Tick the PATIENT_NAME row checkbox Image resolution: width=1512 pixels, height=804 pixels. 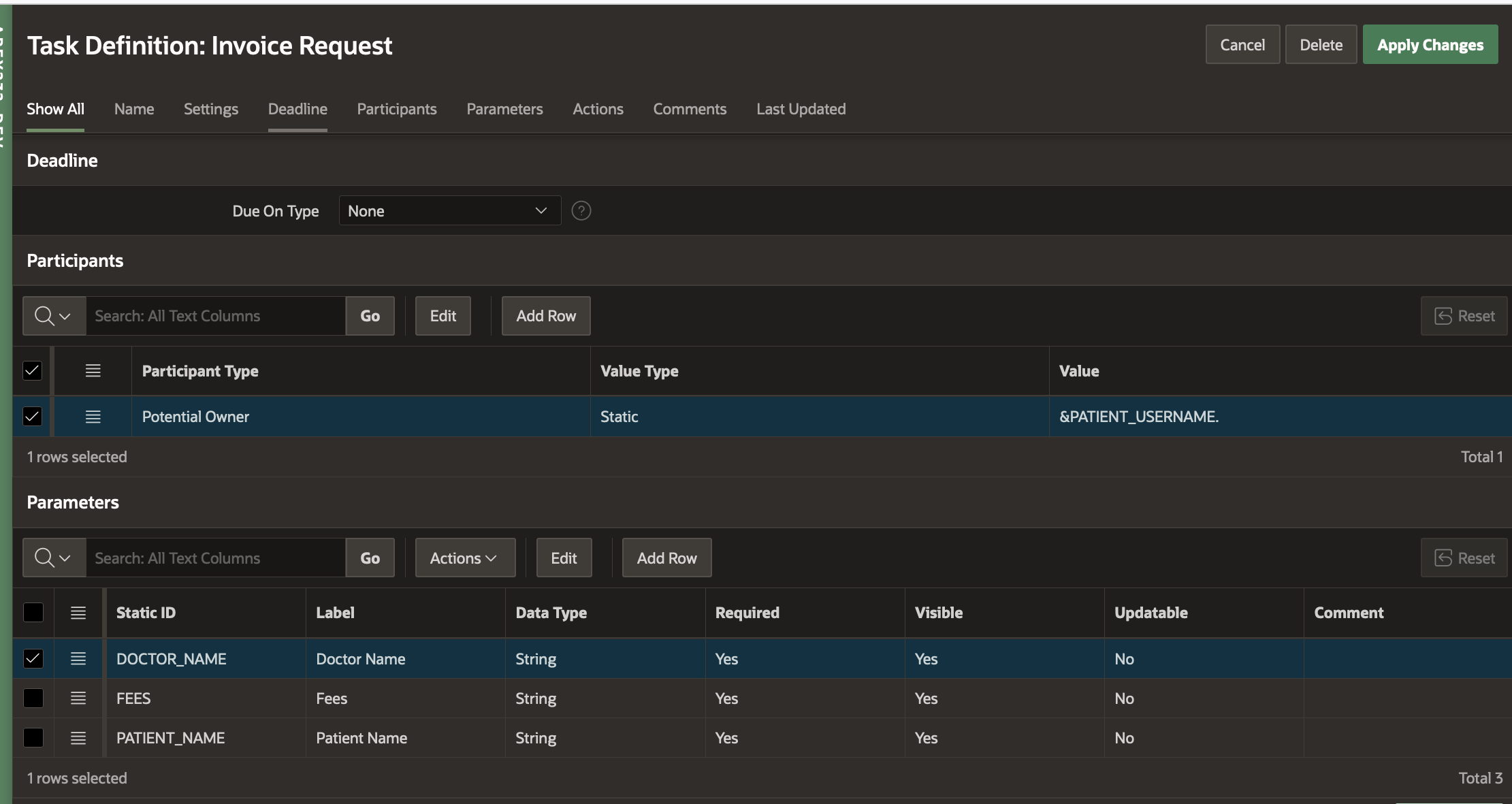(33, 737)
